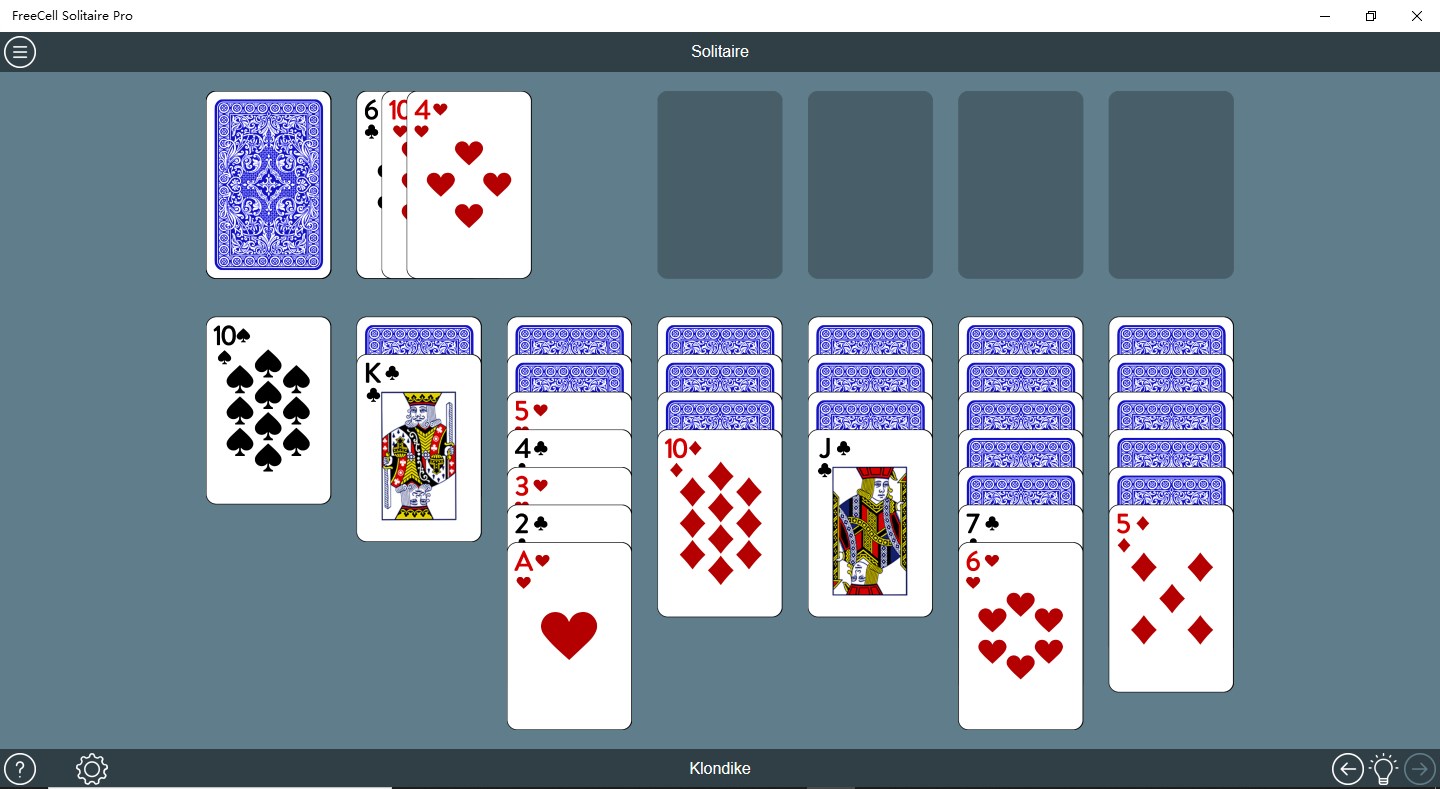The height and width of the screenshot is (789, 1440).
Task: Click the last empty foundation slot
Action: coord(1171,185)
